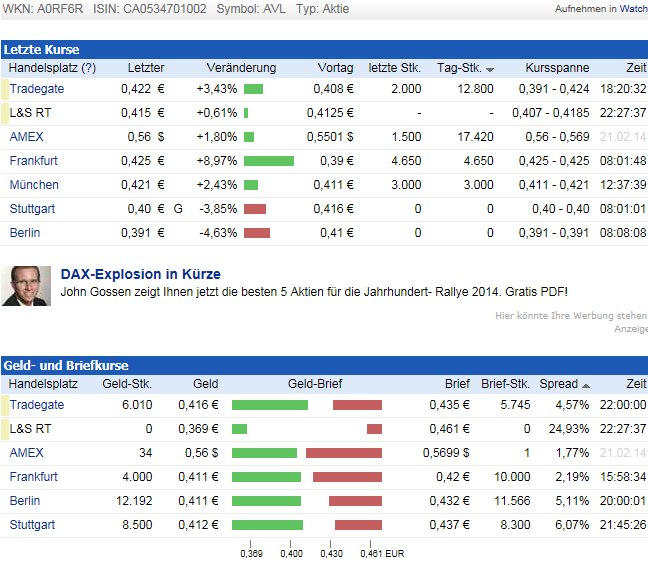Click Stuttgart -3,85% red change bar
The height and width of the screenshot is (563, 648).
tap(255, 209)
